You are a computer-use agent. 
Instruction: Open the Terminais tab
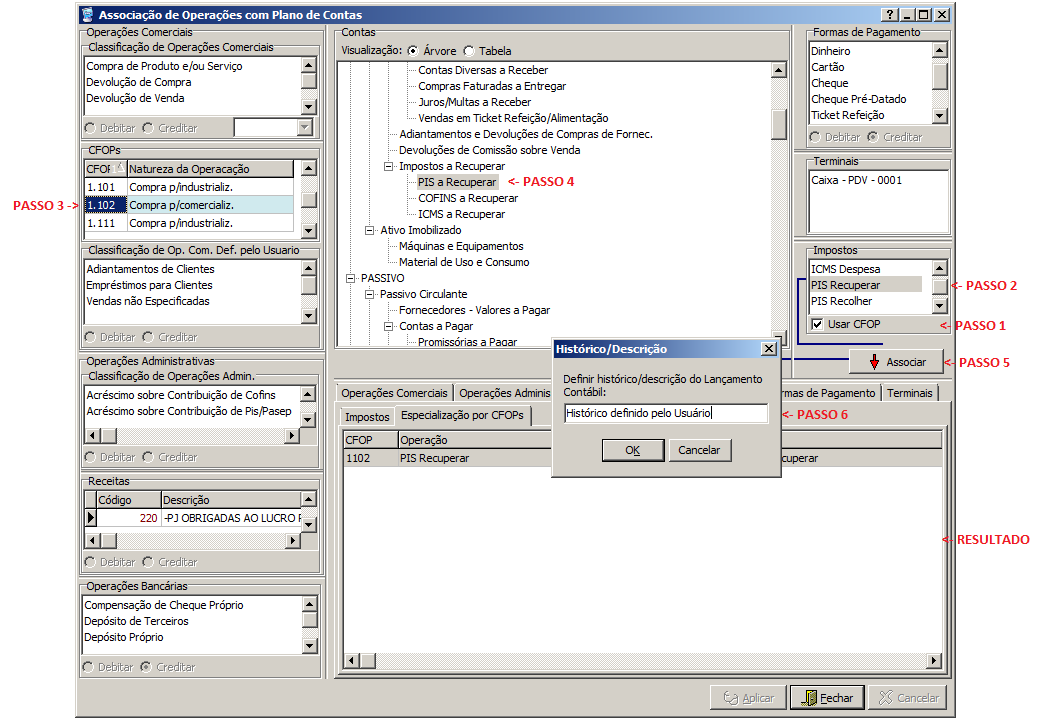click(x=909, y=393)
